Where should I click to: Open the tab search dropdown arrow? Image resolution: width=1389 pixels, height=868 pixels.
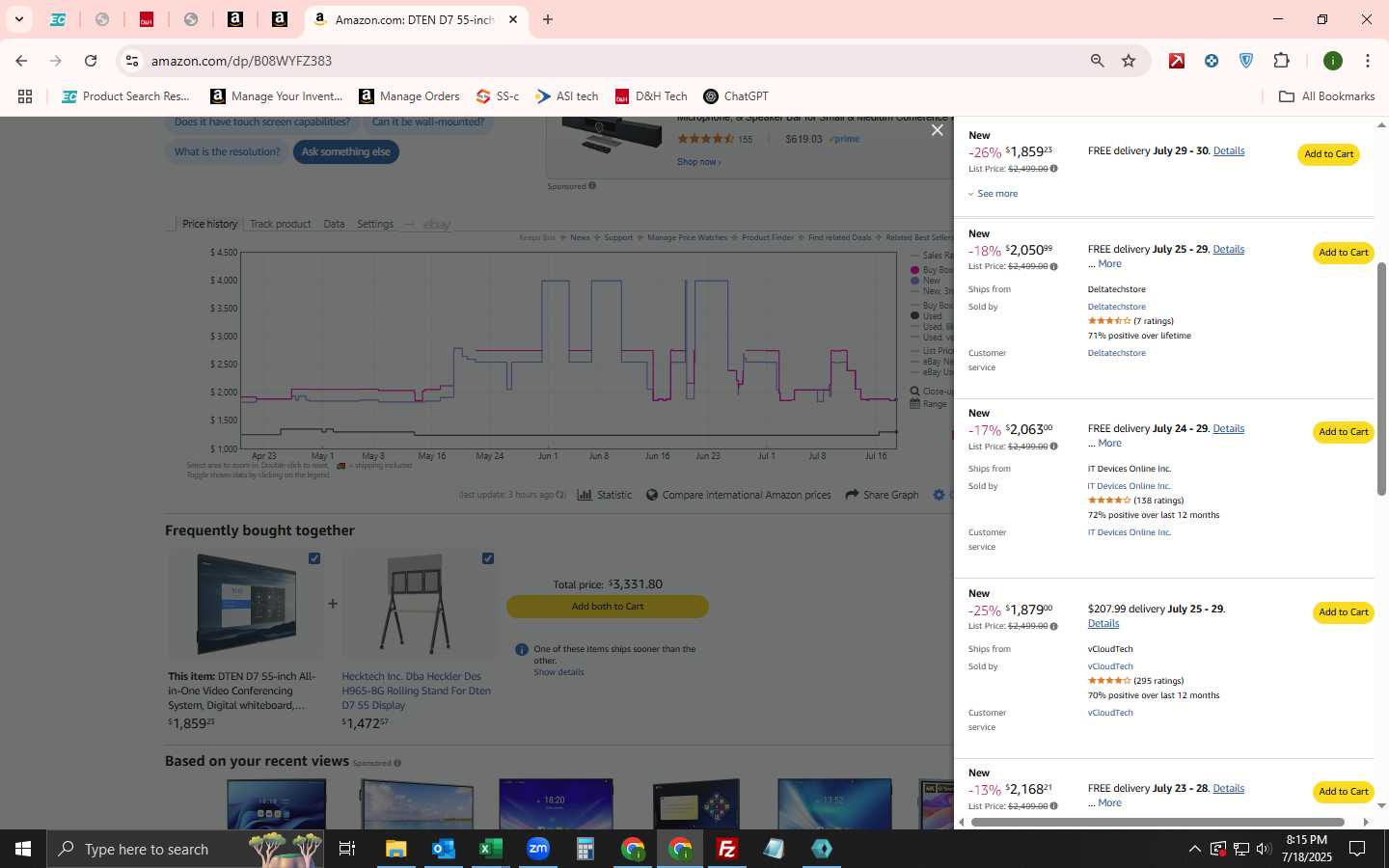18,19
